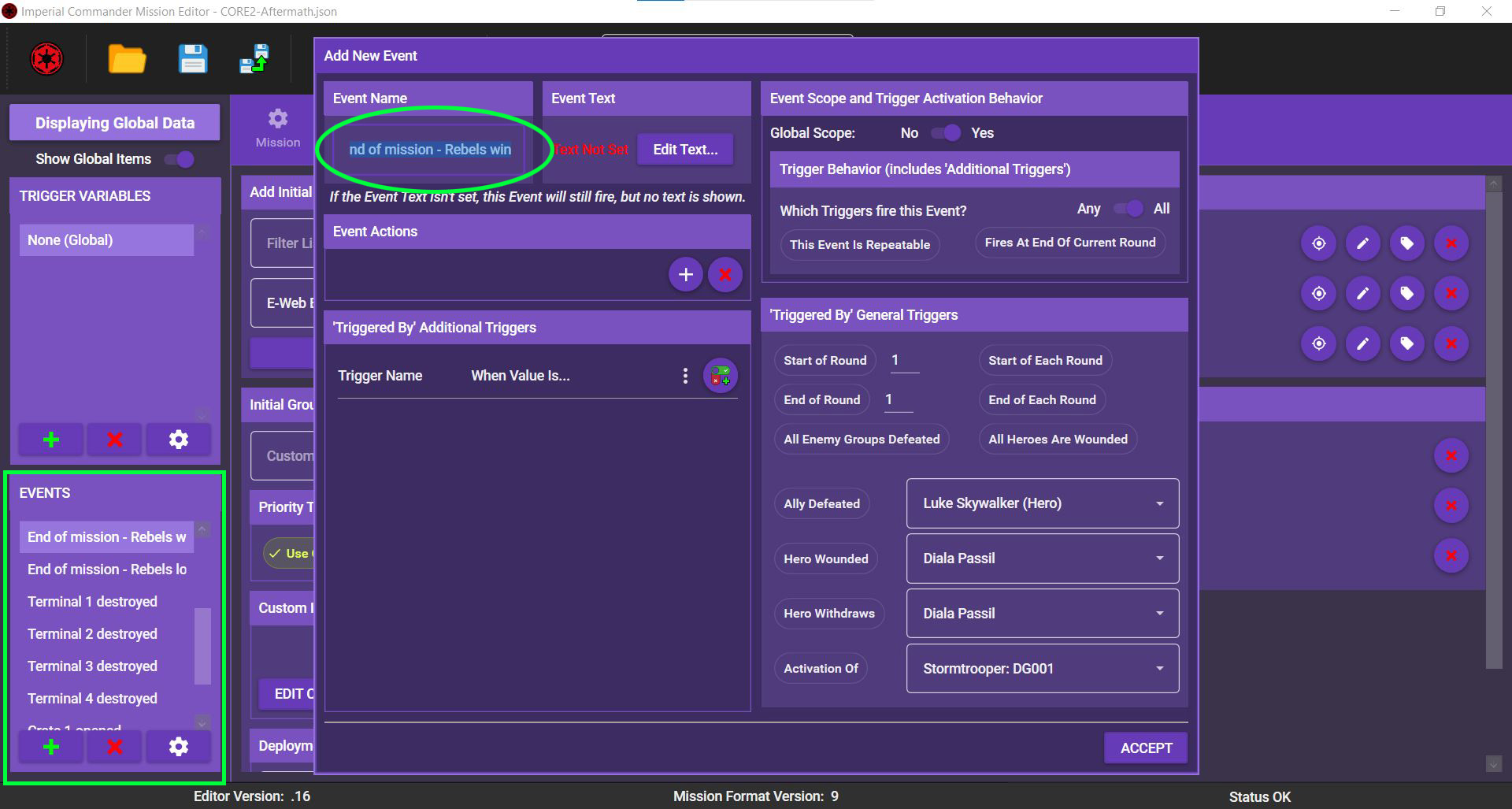Select Terminal 4 destroyed event
This screenshot has width=1512, height=809.
pos(106,699)
